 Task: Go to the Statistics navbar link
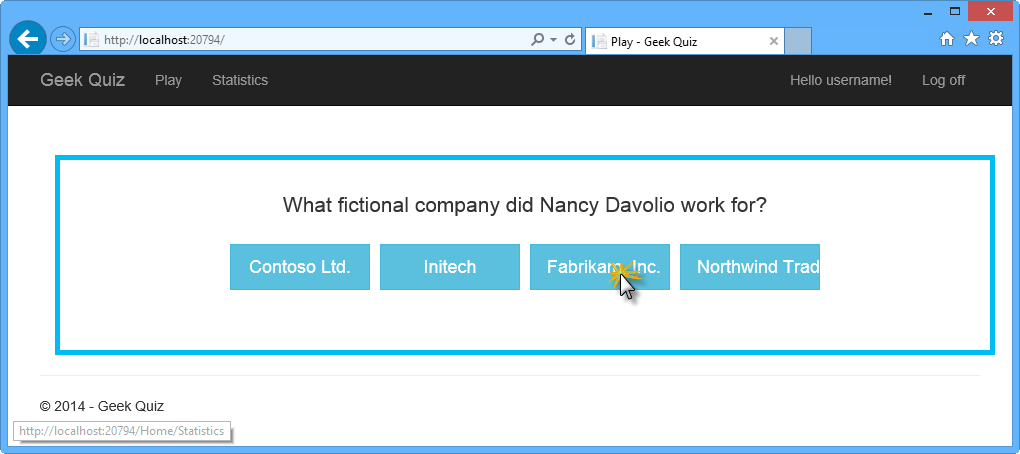click(x=240, y=80)
